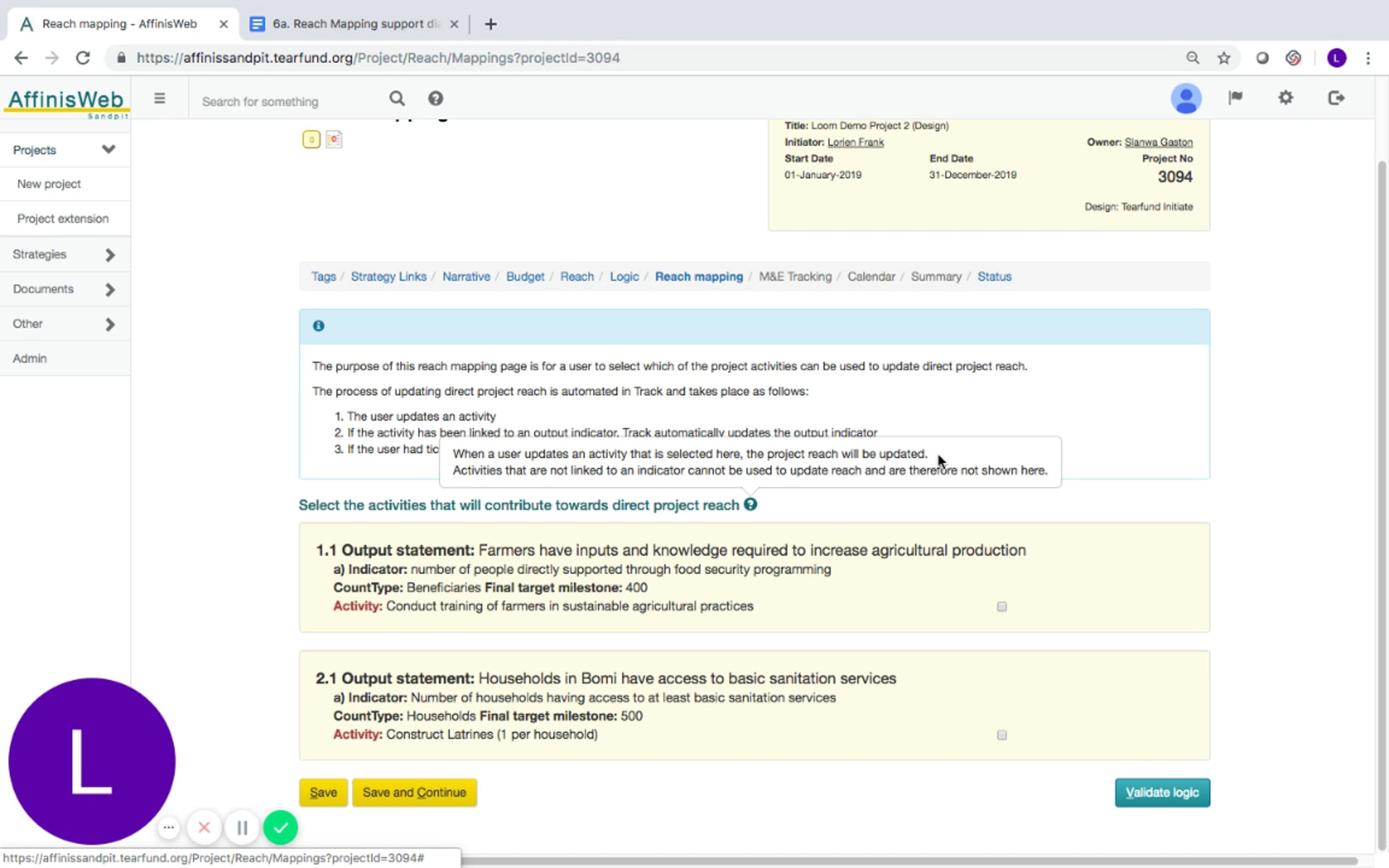This screenshot has width=1389, height=868.
Task: Expand the Documents sidebar menu
Action: coord(65,289)
